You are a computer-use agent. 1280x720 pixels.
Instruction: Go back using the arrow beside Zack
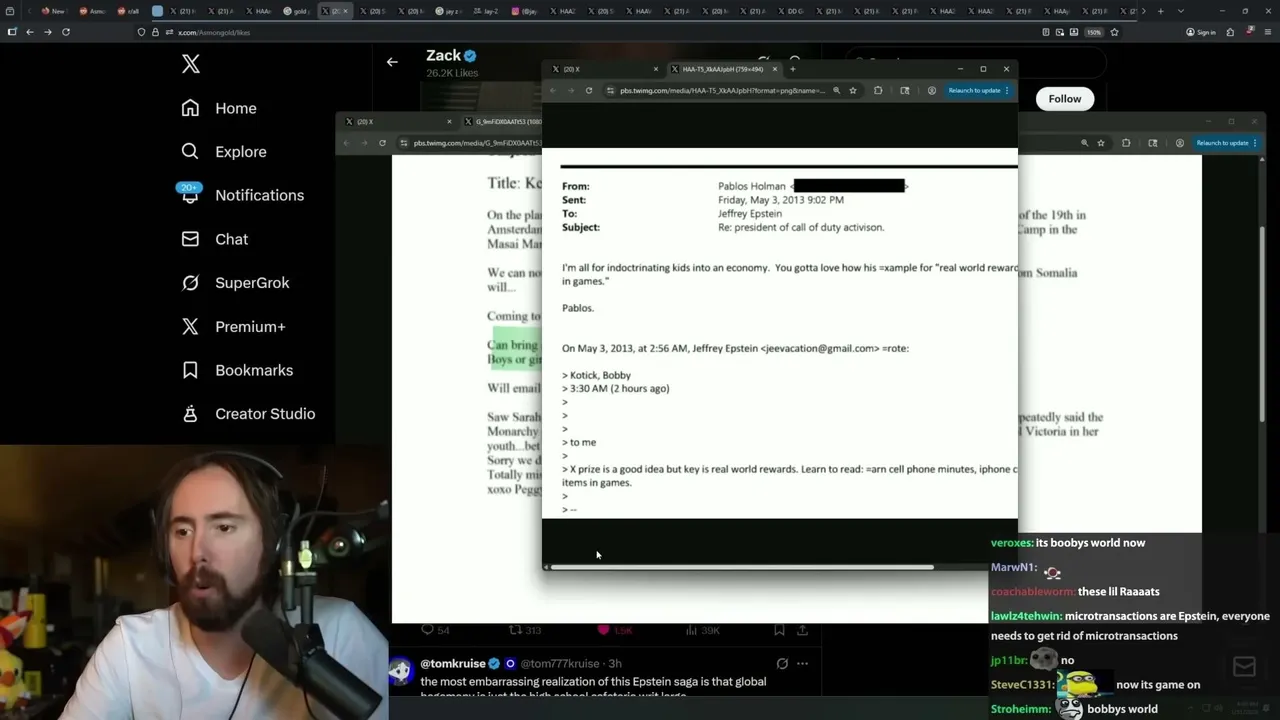(x=392, y=62)
